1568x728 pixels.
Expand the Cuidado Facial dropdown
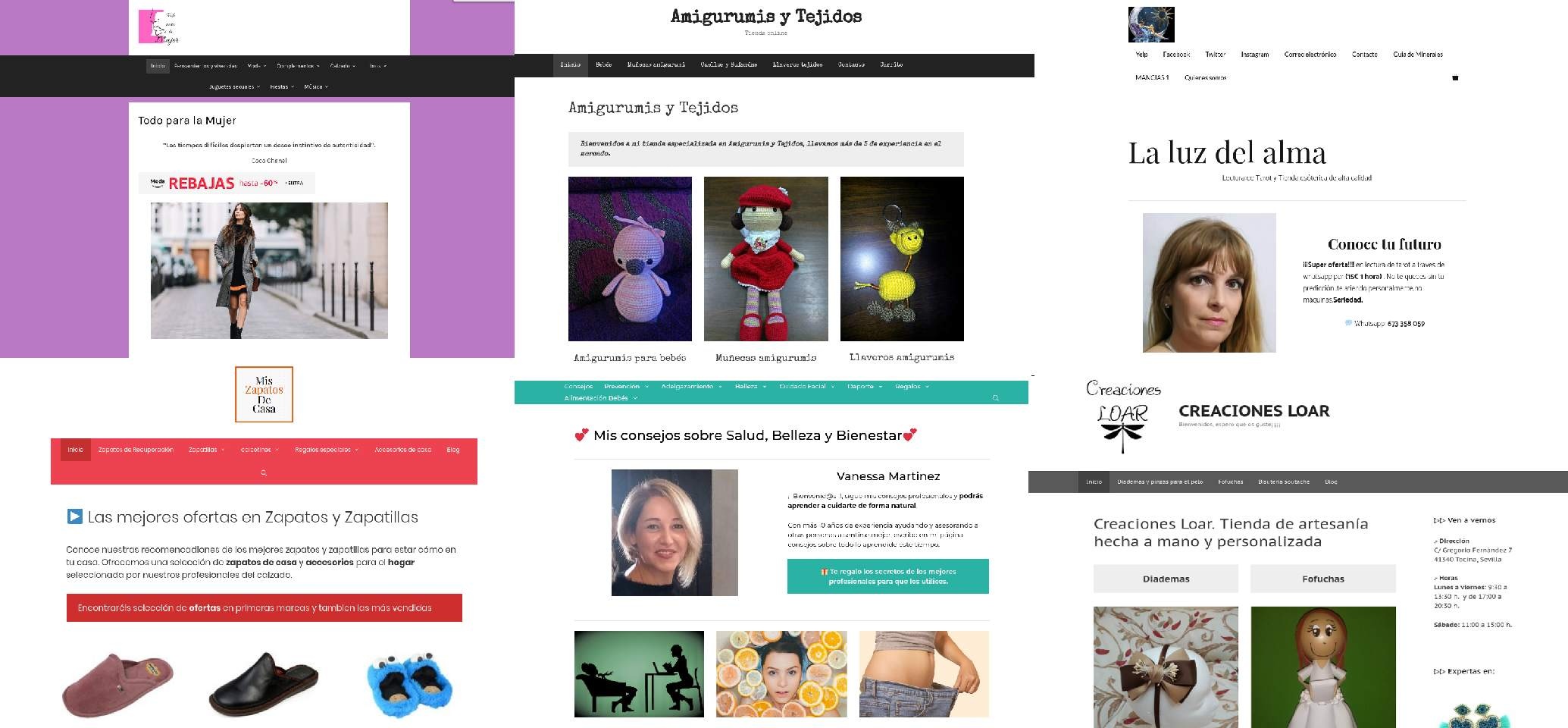tap(806, 387)
